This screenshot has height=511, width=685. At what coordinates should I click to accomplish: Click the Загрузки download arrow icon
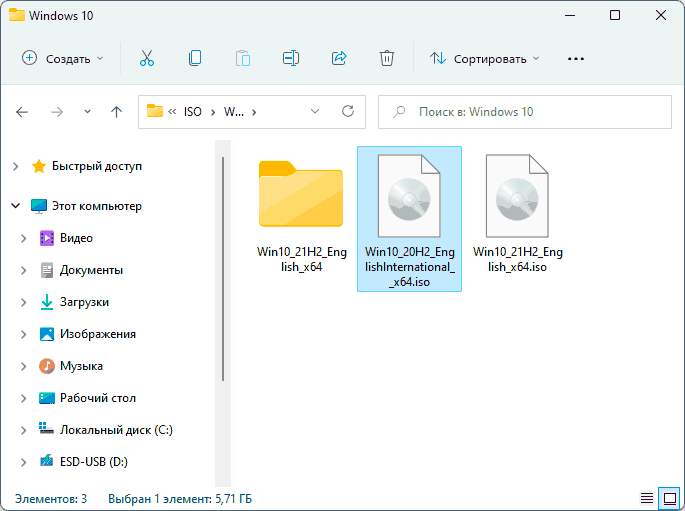(x=47, y=302)
